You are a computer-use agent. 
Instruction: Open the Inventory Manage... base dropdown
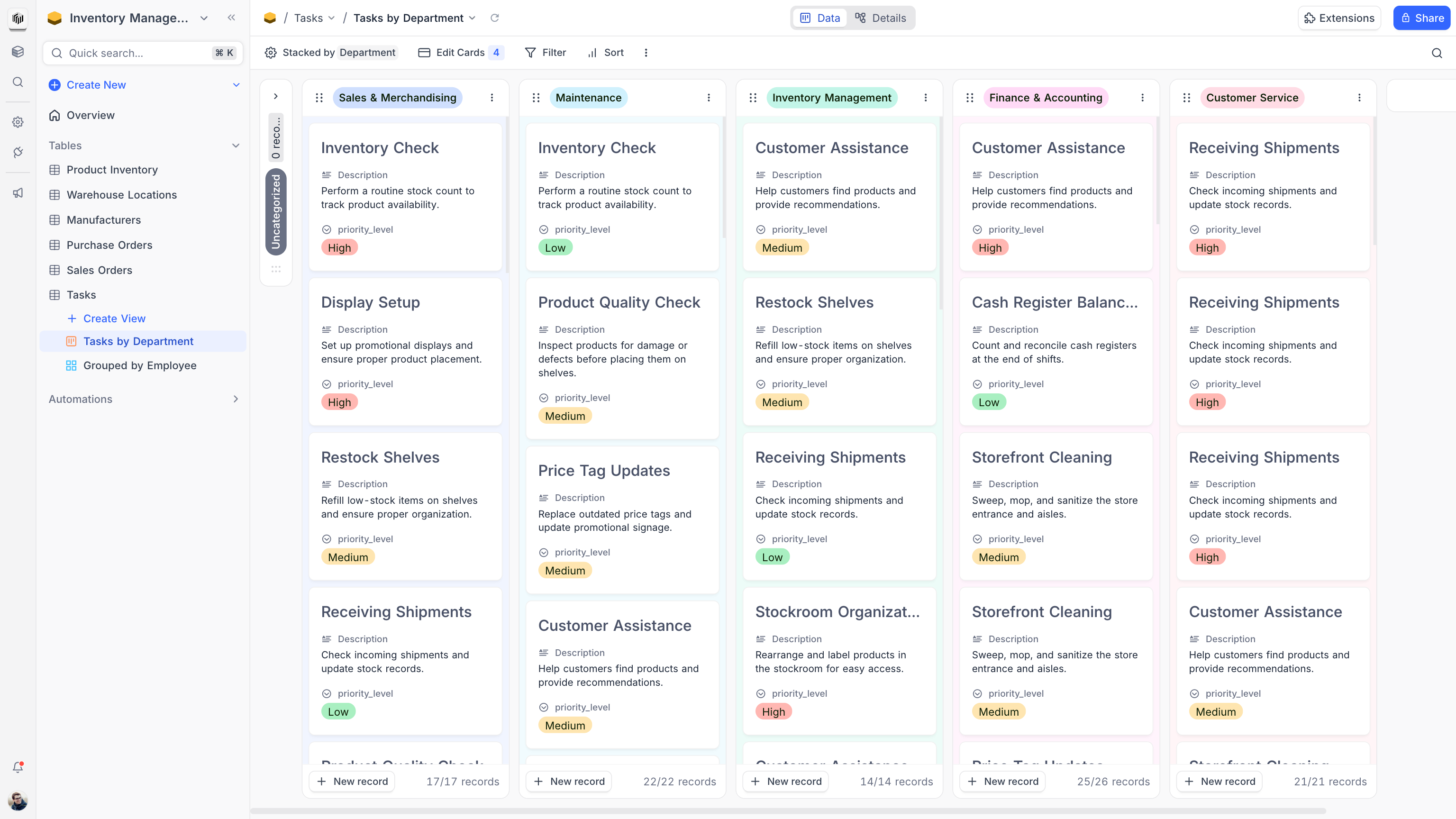[204, 18]
